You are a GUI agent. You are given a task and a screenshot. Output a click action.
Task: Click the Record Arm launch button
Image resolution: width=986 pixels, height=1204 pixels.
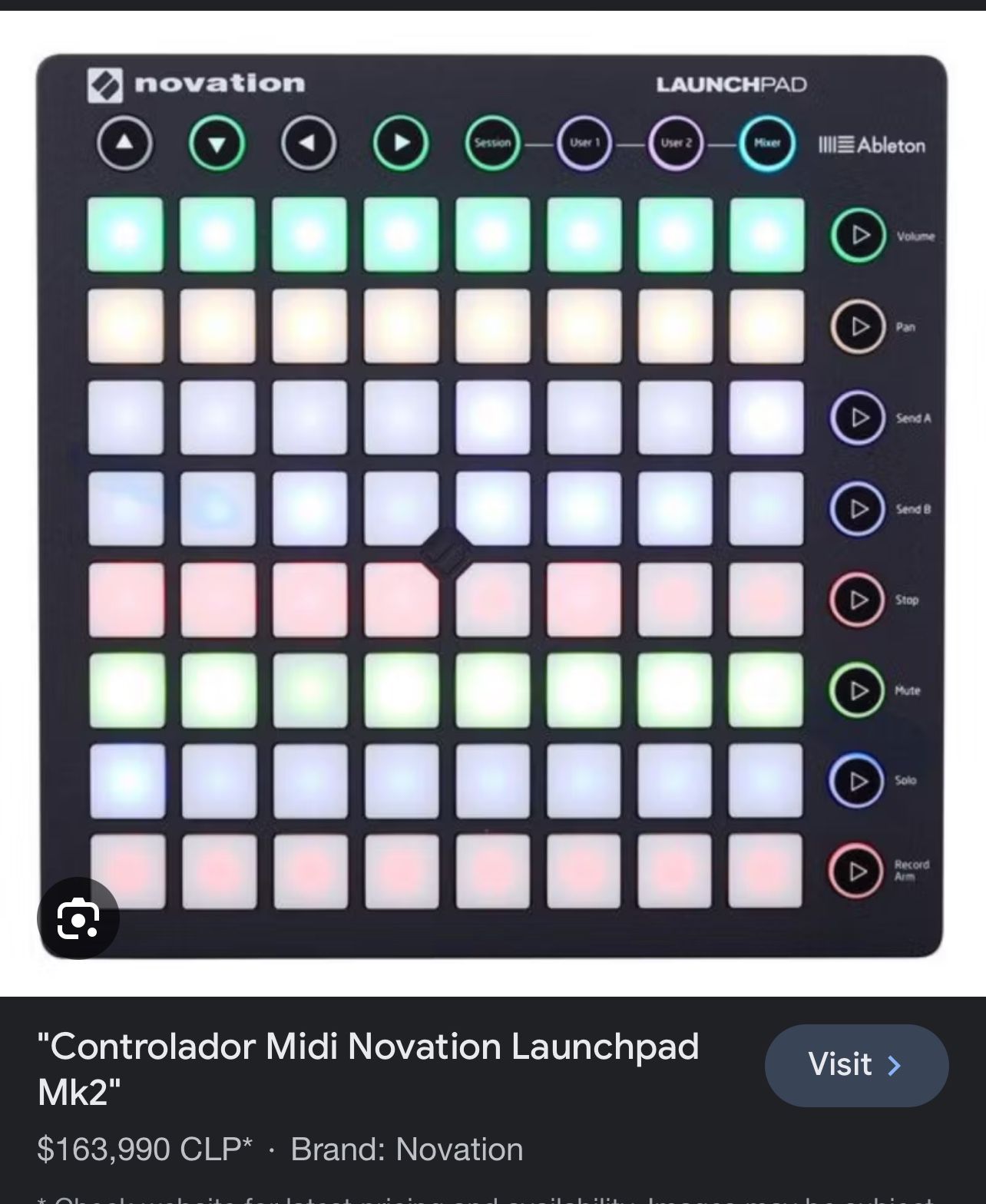855,871
